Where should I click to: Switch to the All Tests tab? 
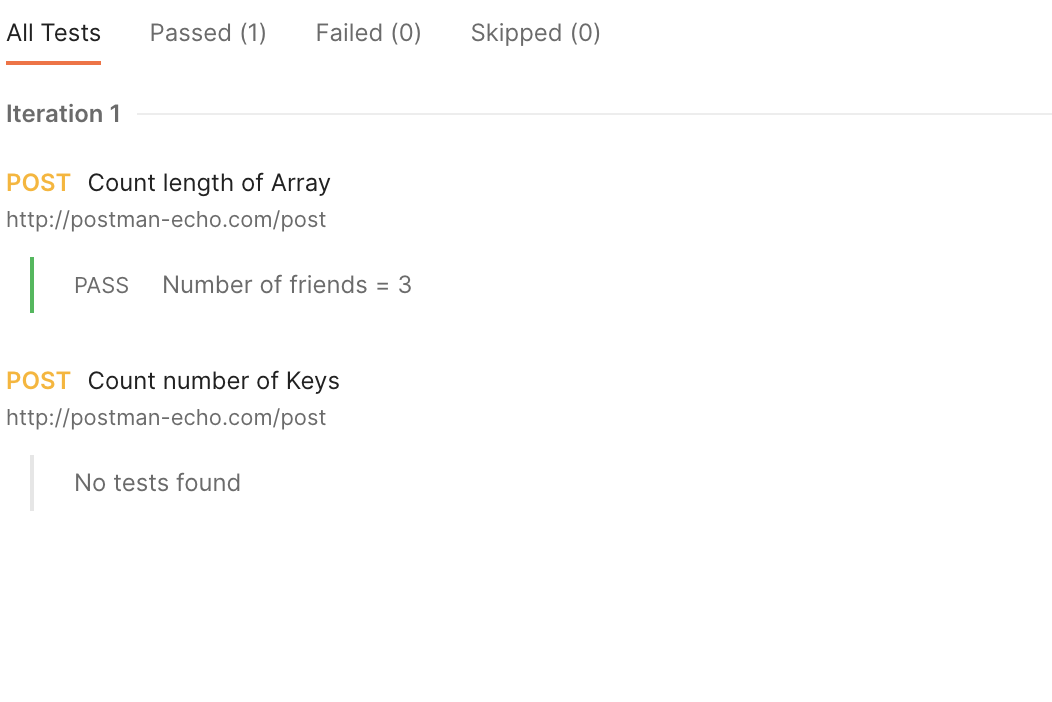[x=53, y=32]
